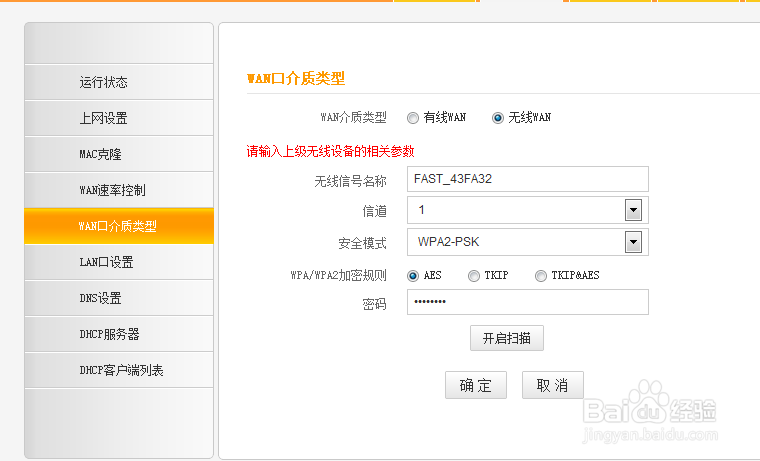Expand the 安全模式 dropdown arrow
Viewport: 760px width, 461px height.
(633, 242)
